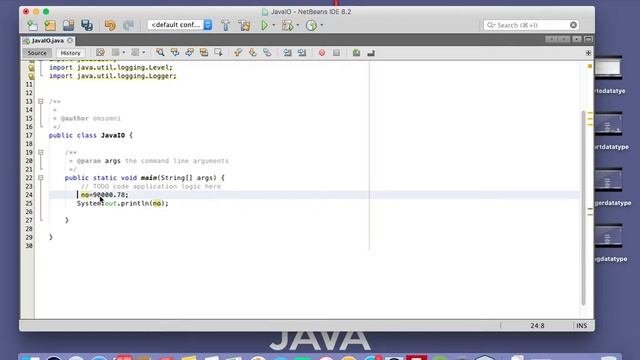Click the hint lightbulb beside the Logger import

[31, 76]
